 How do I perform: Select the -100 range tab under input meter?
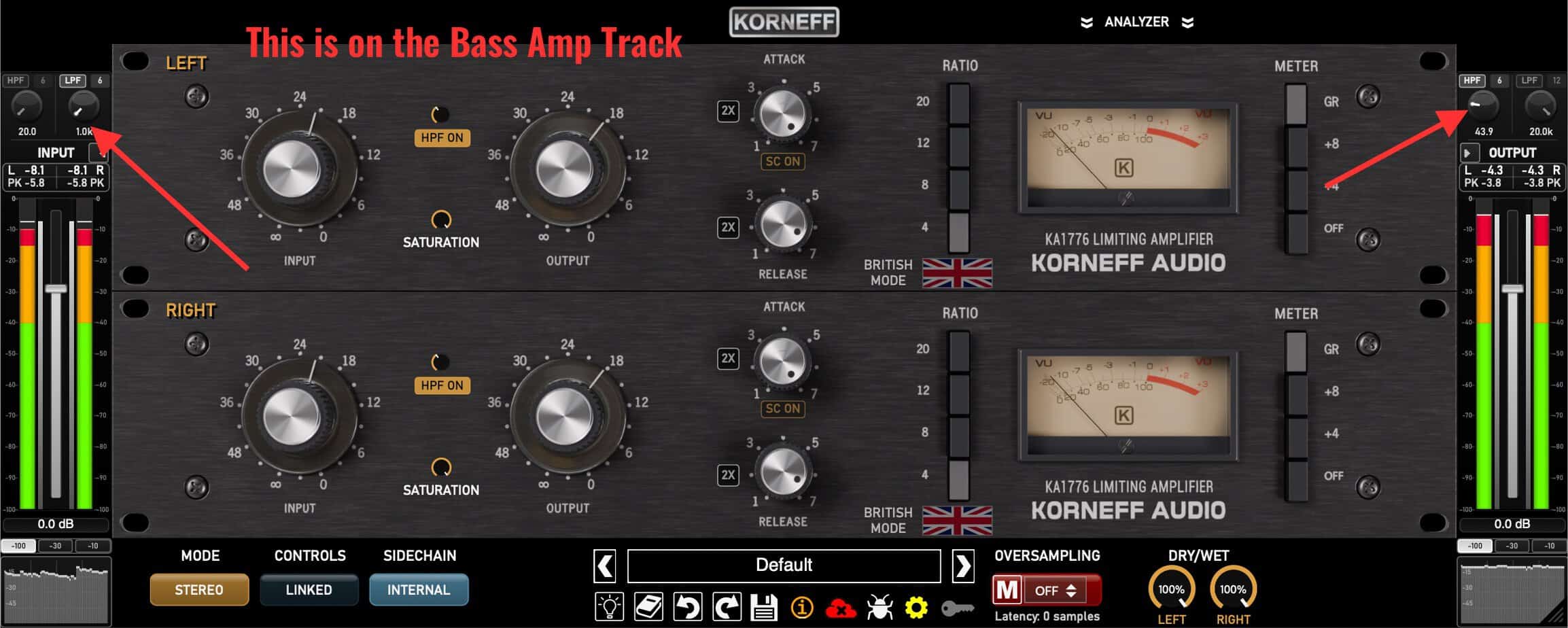point(18,546)
